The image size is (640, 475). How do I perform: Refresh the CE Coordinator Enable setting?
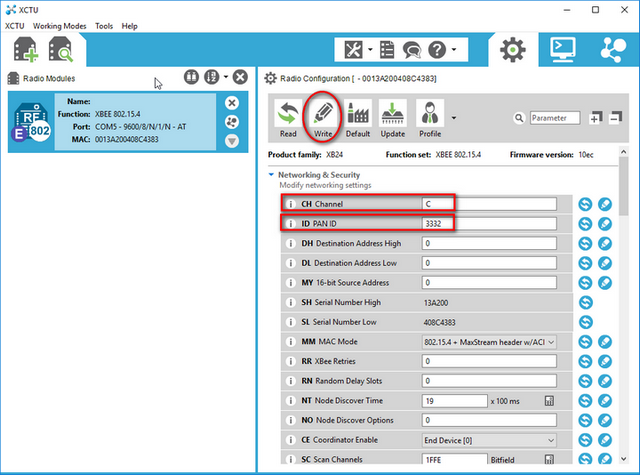[x=585, y=440]
